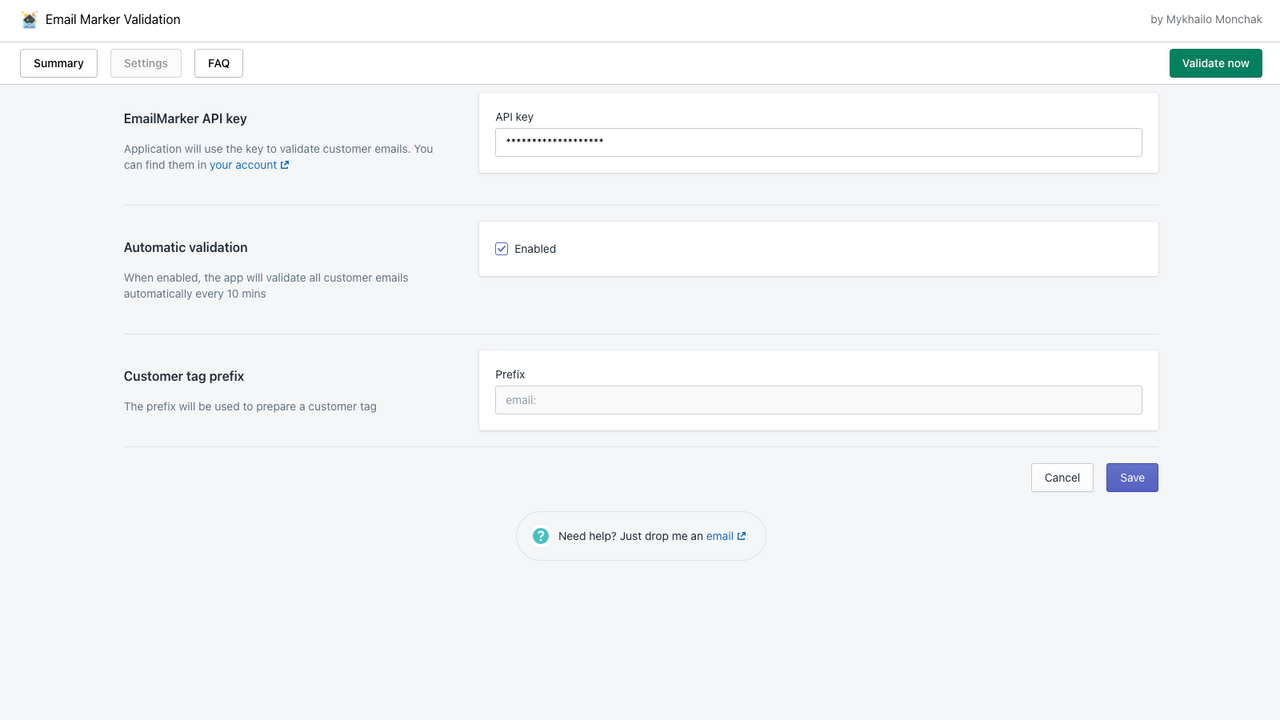This screenshot has width=1280, height=720.
Task: Click the Customer tag prefix heading
Action: (184, 376)
